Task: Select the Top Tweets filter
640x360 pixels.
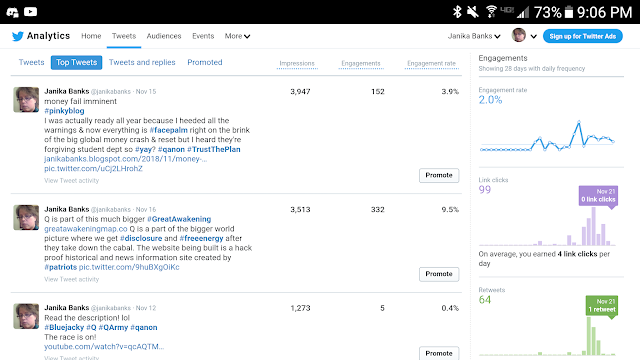Action: coord(76,62)
